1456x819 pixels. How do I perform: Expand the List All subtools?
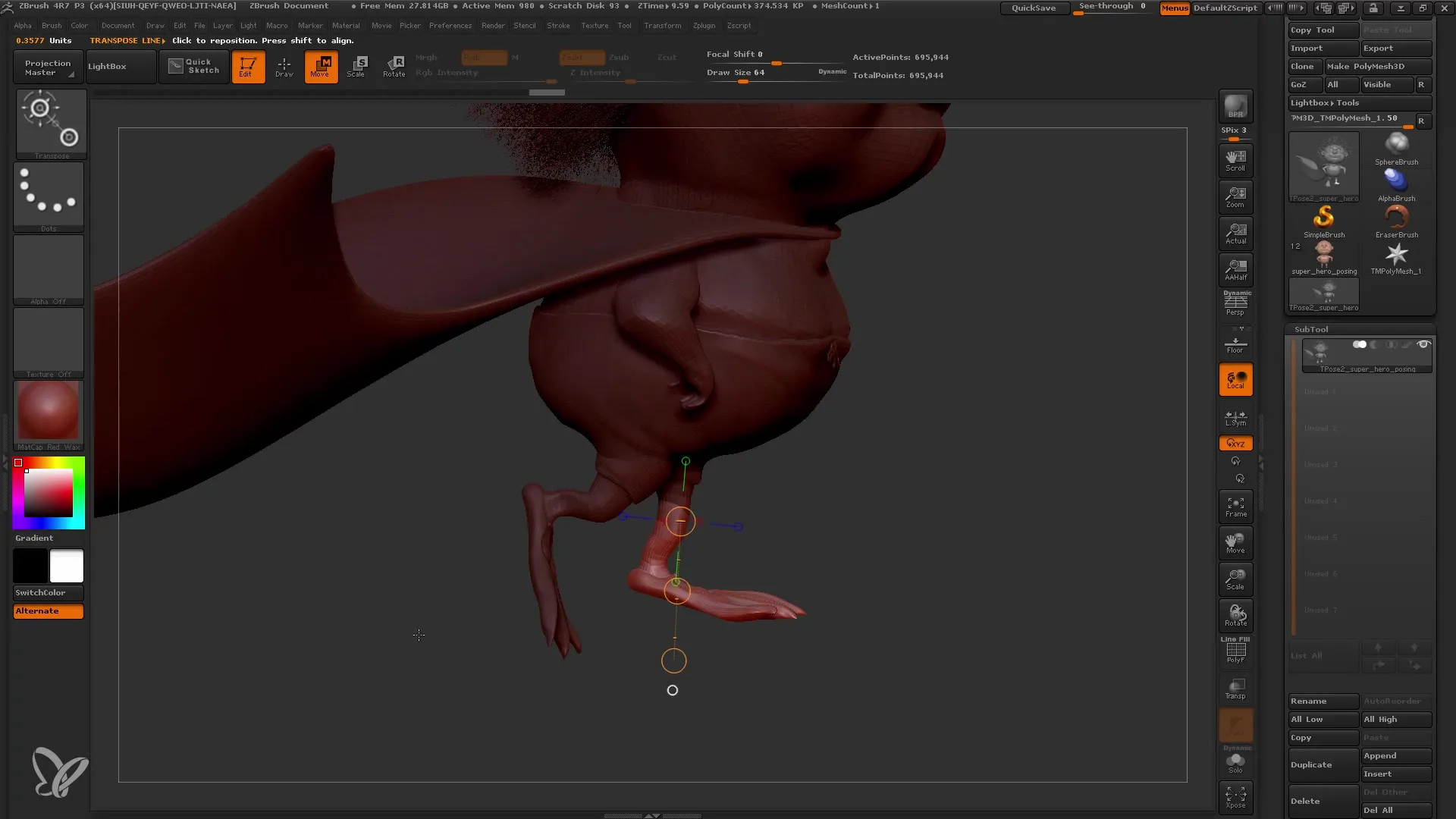(x=1323, y=656)
